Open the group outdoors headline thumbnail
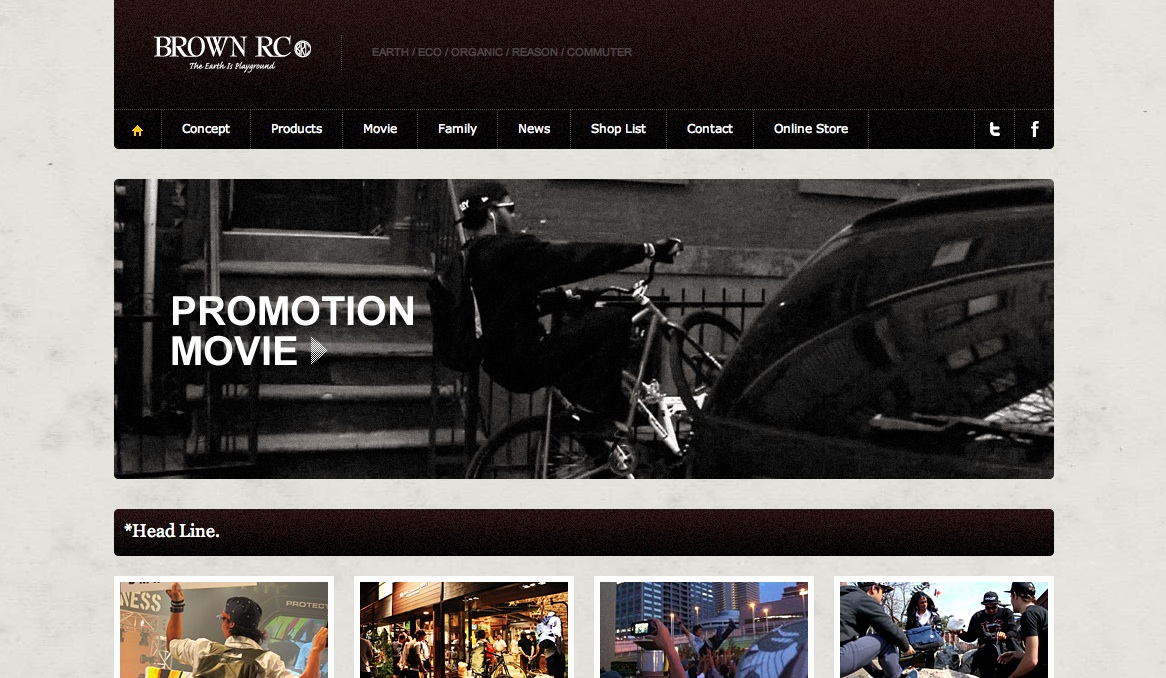The image size is (1166, 678). point(944,630)
